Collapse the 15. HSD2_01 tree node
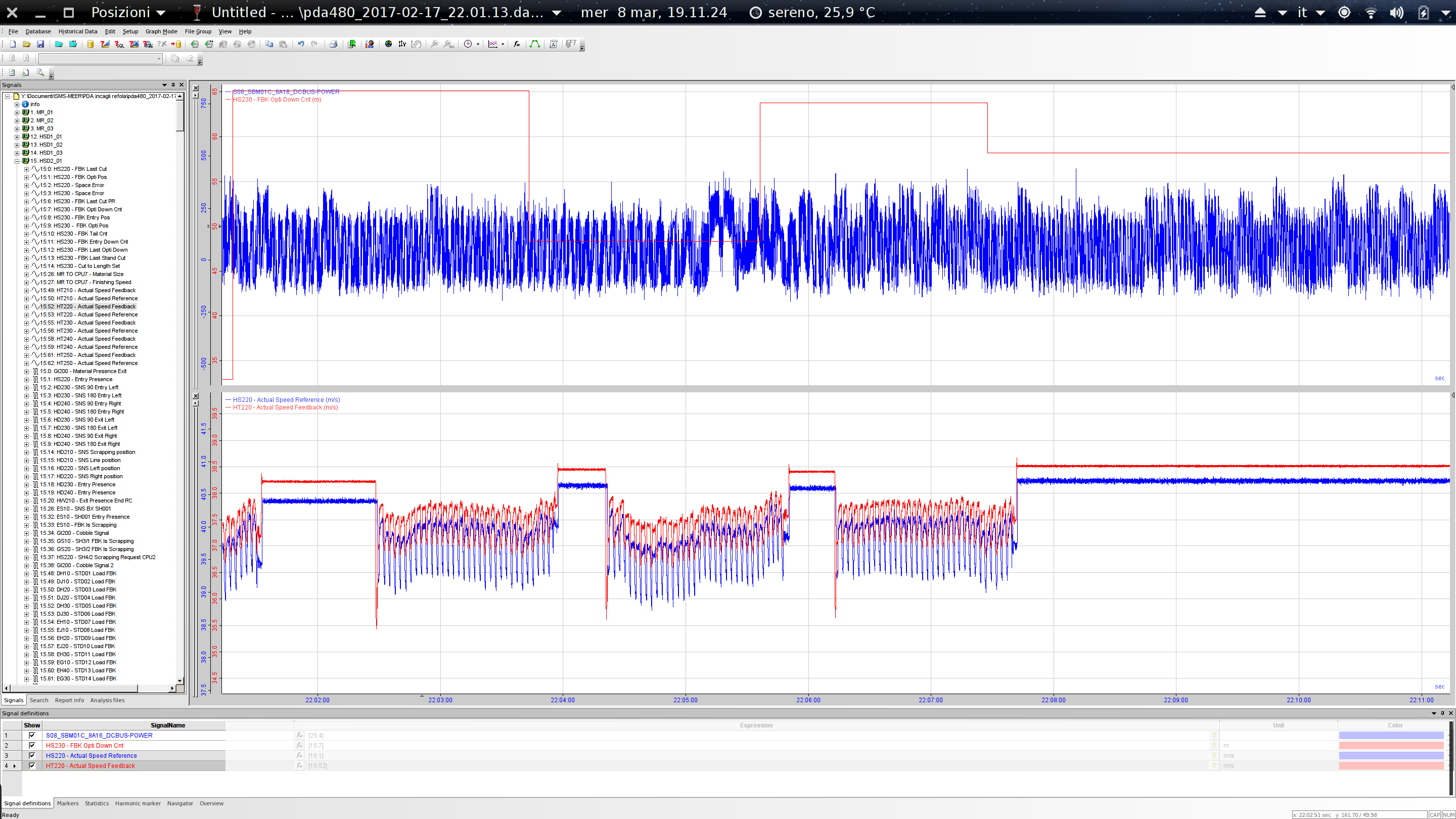 pos(16,161)
